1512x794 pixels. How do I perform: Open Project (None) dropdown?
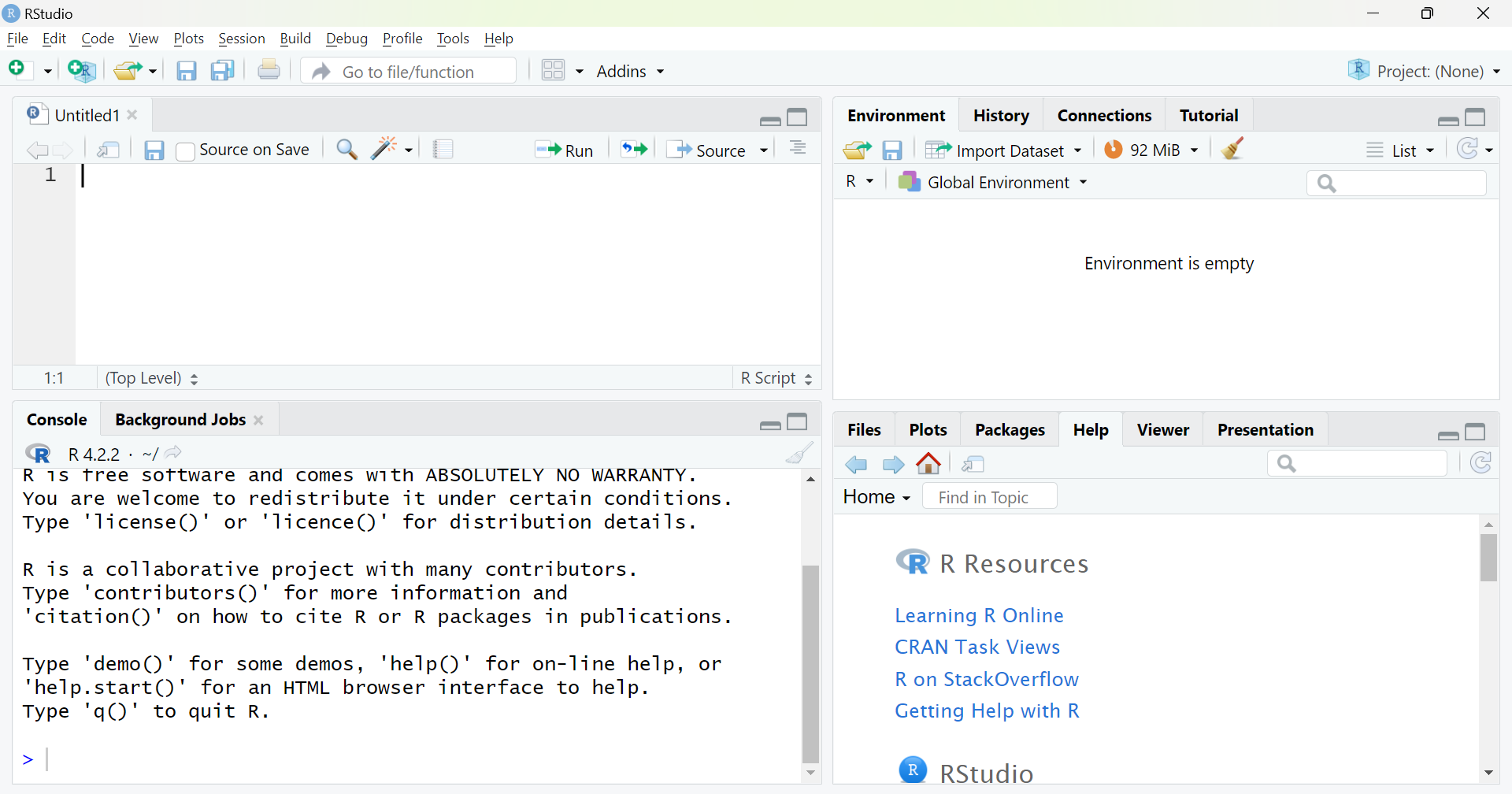pyautogui.click(x=1424, y=71)
